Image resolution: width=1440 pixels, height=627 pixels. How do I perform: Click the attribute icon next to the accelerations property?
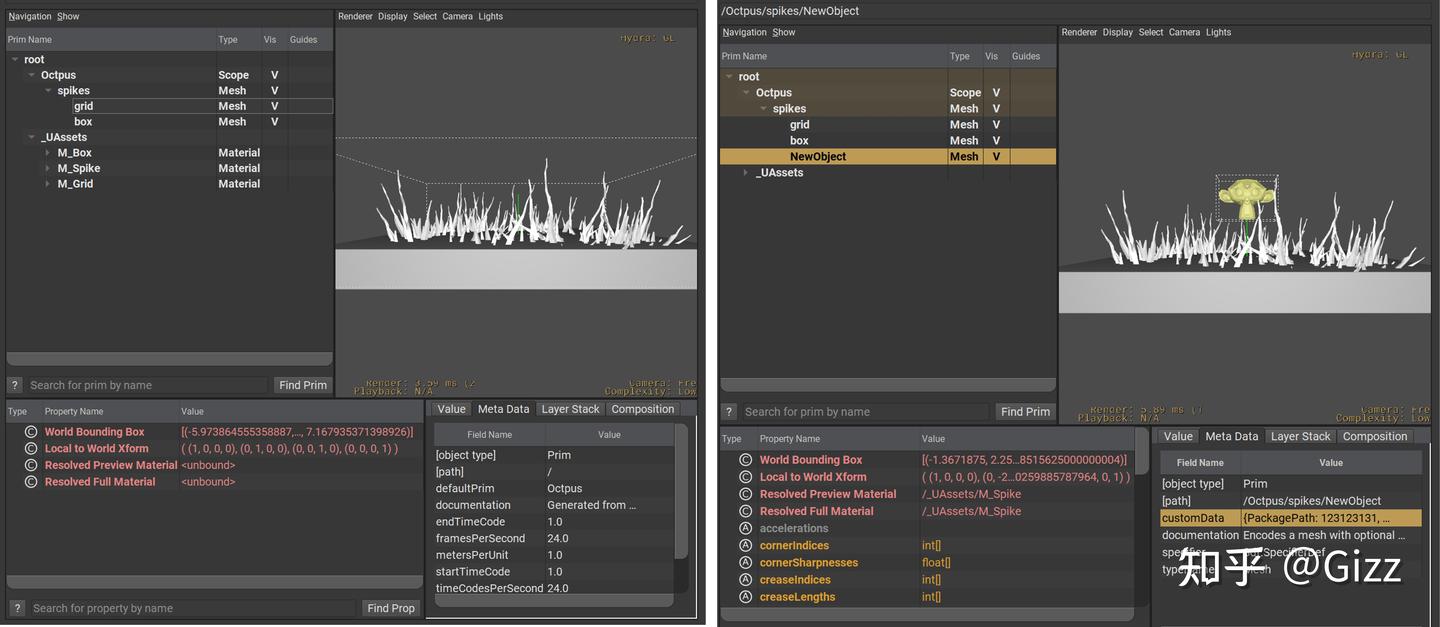pyautogui.click(x=745, y=529)
